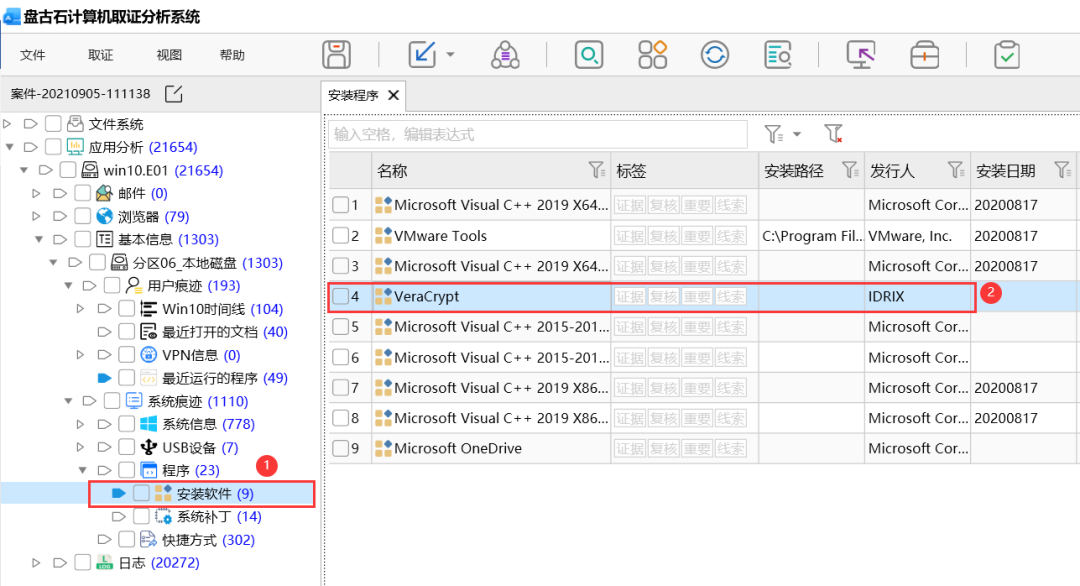Screen dimensions: 1080x586
Task: Tick checkbox for VeraCrypt row
Action: 340,297
